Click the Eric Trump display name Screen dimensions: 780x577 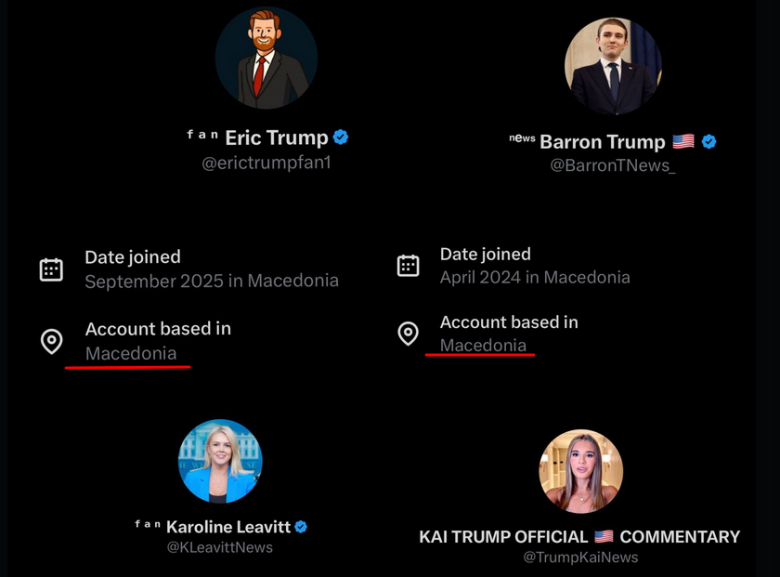coord(276,138)
